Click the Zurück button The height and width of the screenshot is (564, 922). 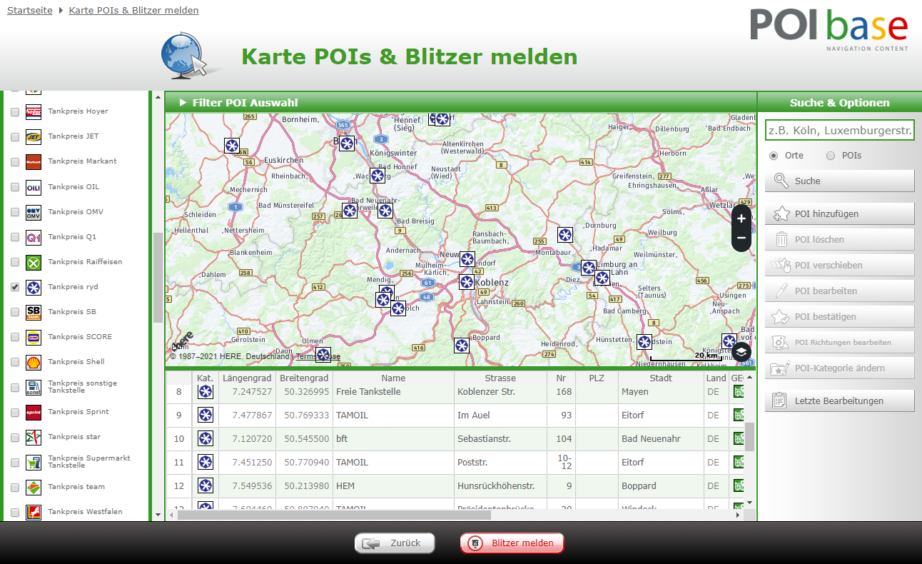395,543
